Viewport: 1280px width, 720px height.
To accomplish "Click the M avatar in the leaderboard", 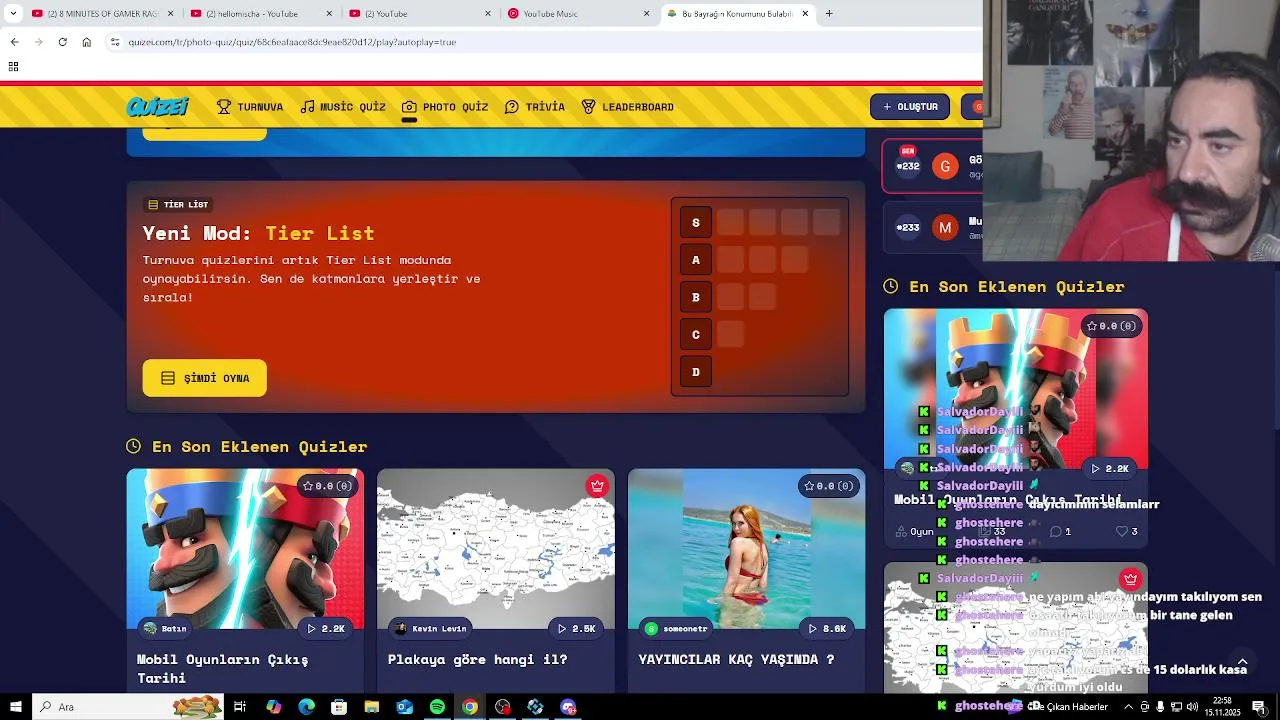I will click(945, 228).
